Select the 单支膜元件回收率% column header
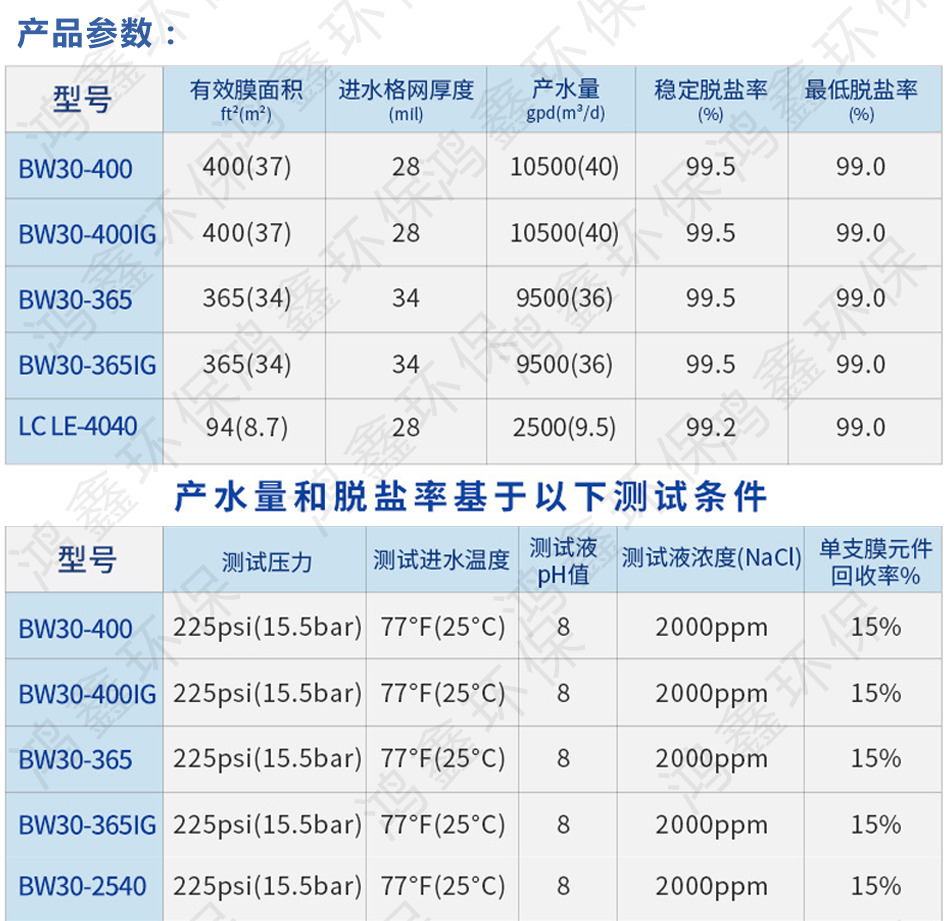Viewport: 950px width, 921px height. tap(875, 561)
